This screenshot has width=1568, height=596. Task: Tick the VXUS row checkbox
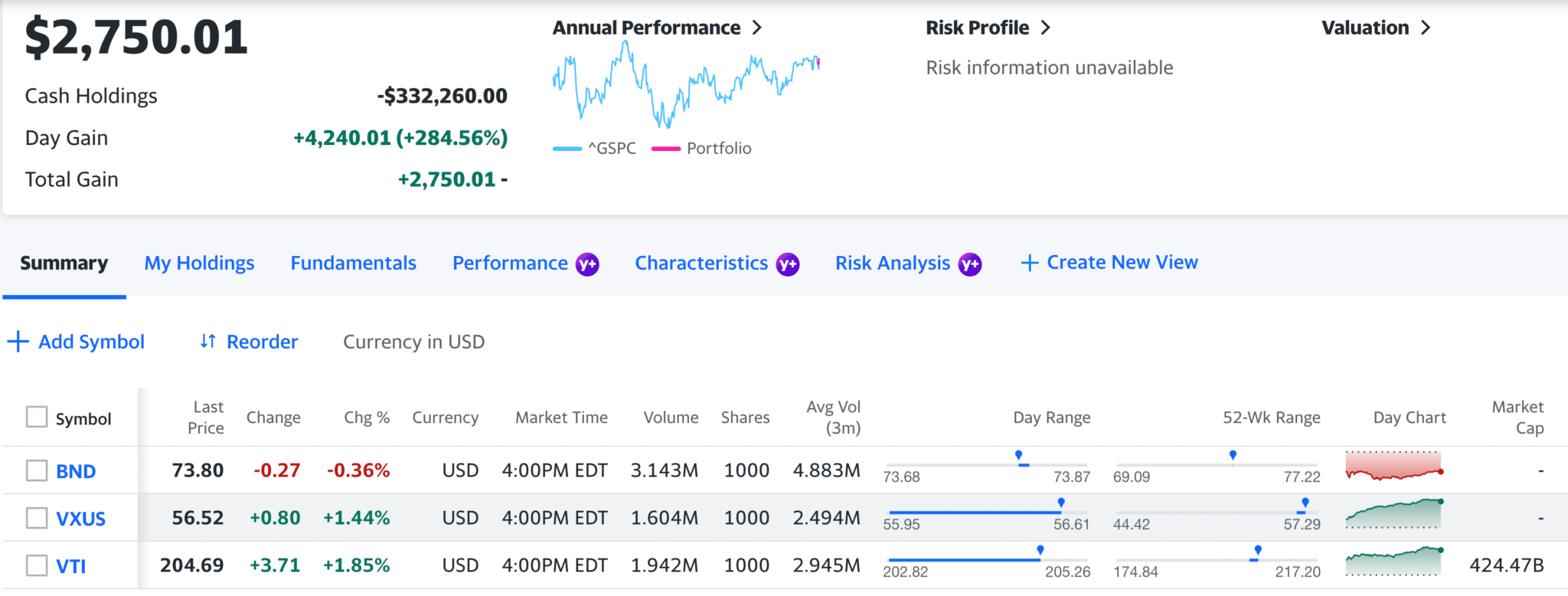pos(37,518)
